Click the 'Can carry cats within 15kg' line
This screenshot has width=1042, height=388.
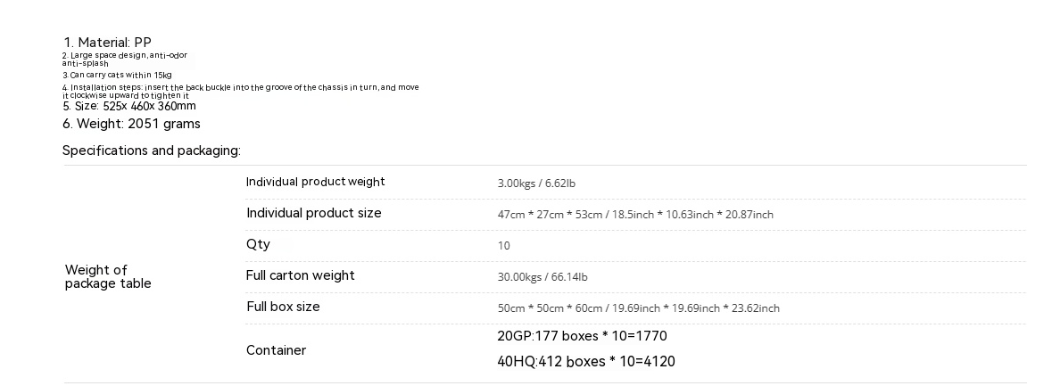point(117,75)
